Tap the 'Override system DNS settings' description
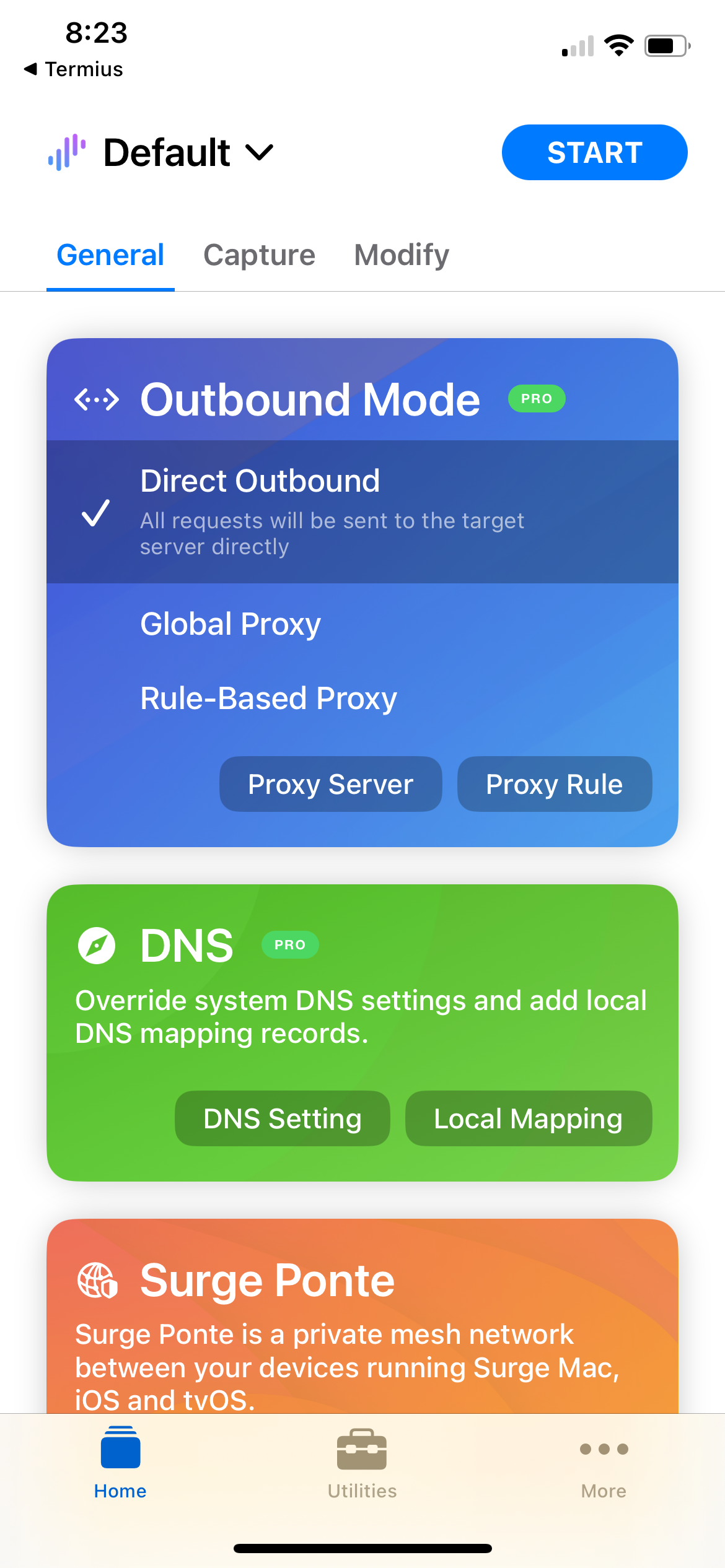Screen dimensions: 725x1568 tap(361, 1017)
